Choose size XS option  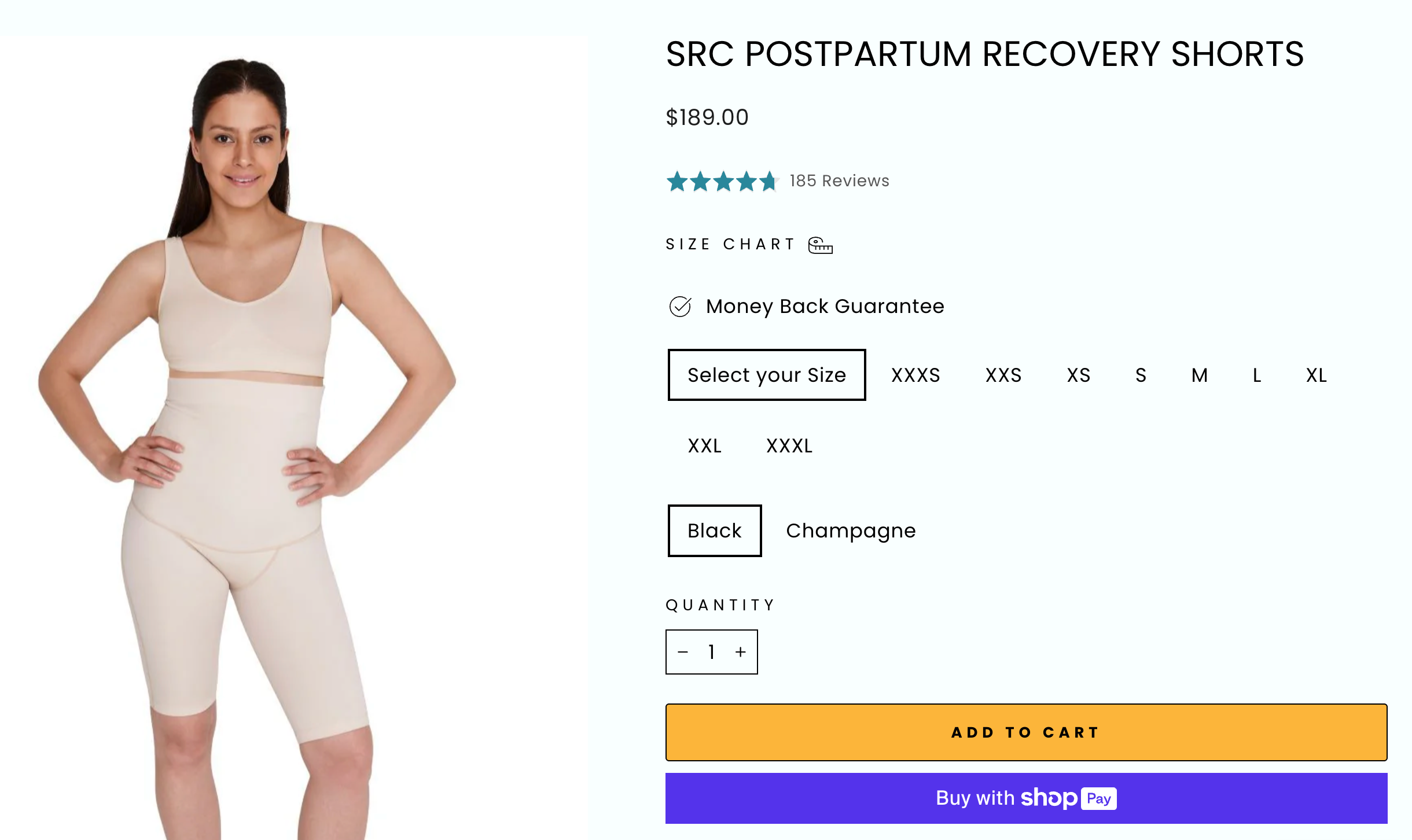pyautogui.click(x=1079, y=375)
